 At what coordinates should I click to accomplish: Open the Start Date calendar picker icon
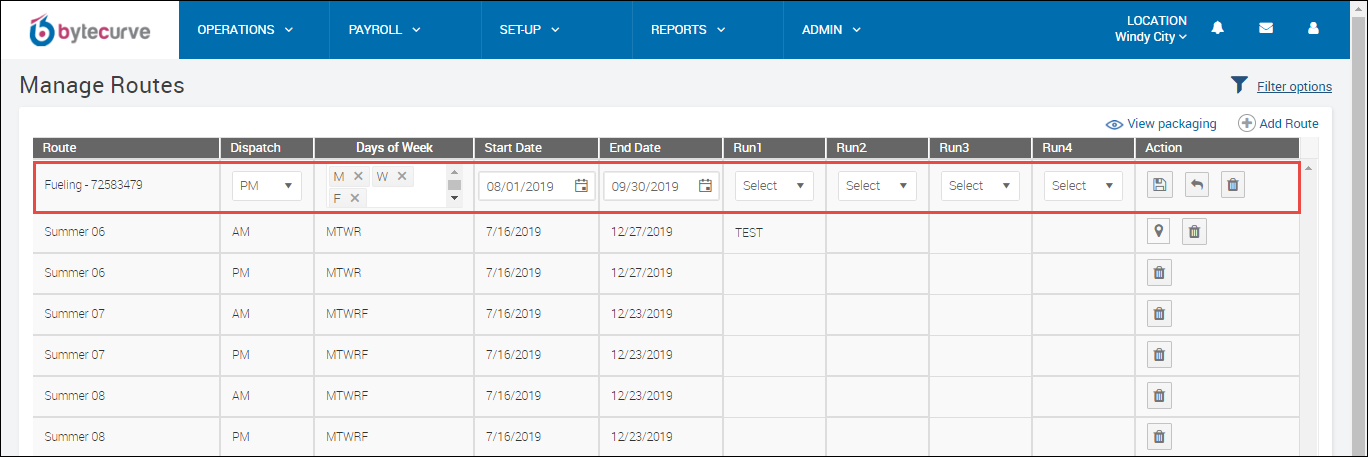tap(582, 186)
